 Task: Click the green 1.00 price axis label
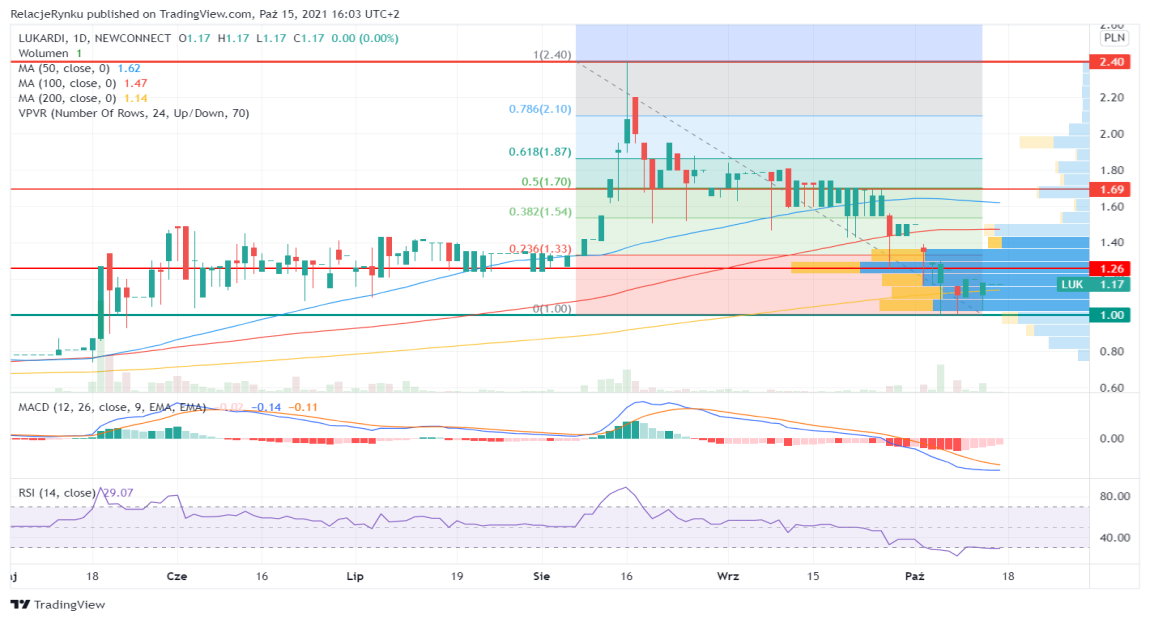point(1113,315)
